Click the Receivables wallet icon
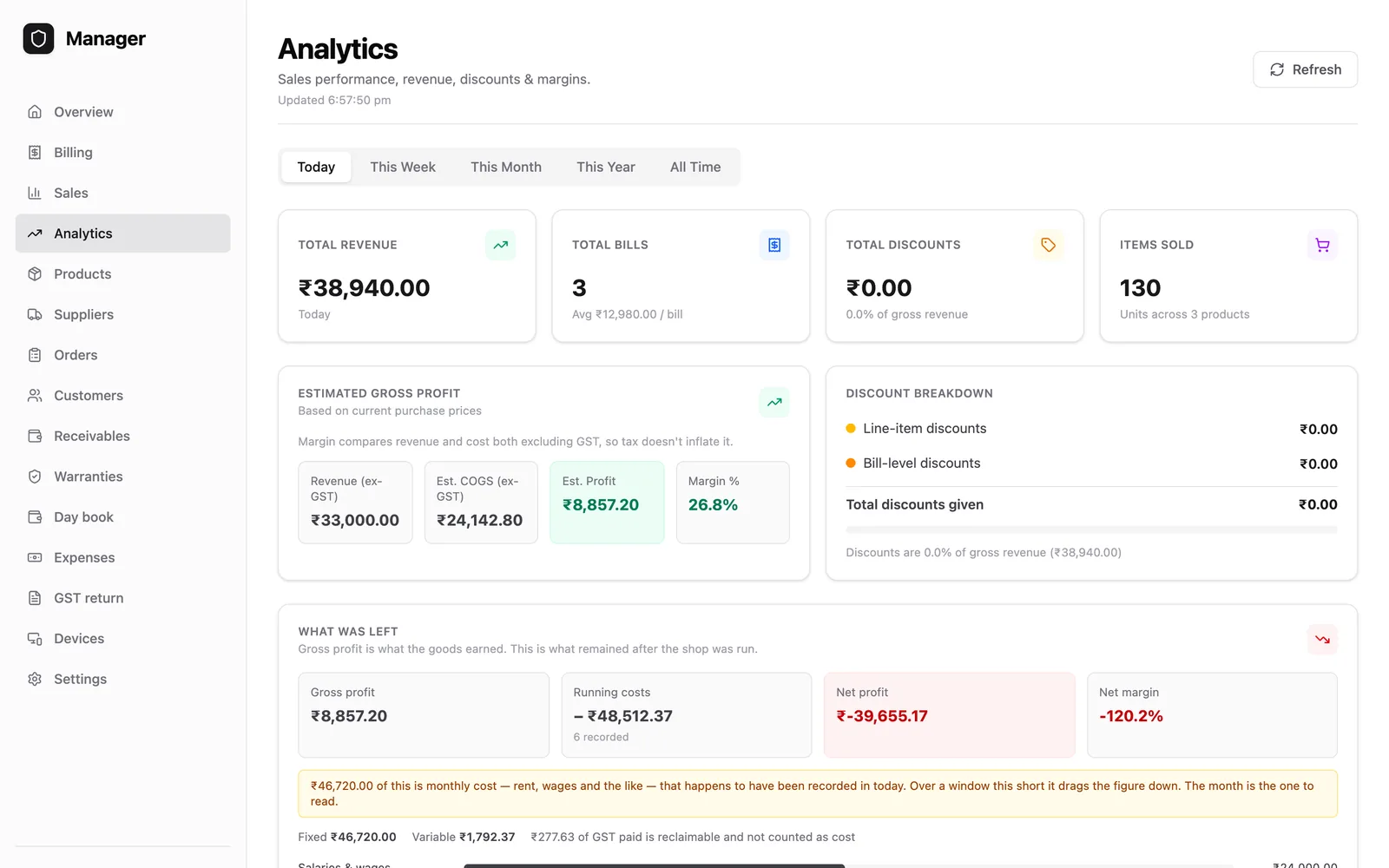 [35, 436]
